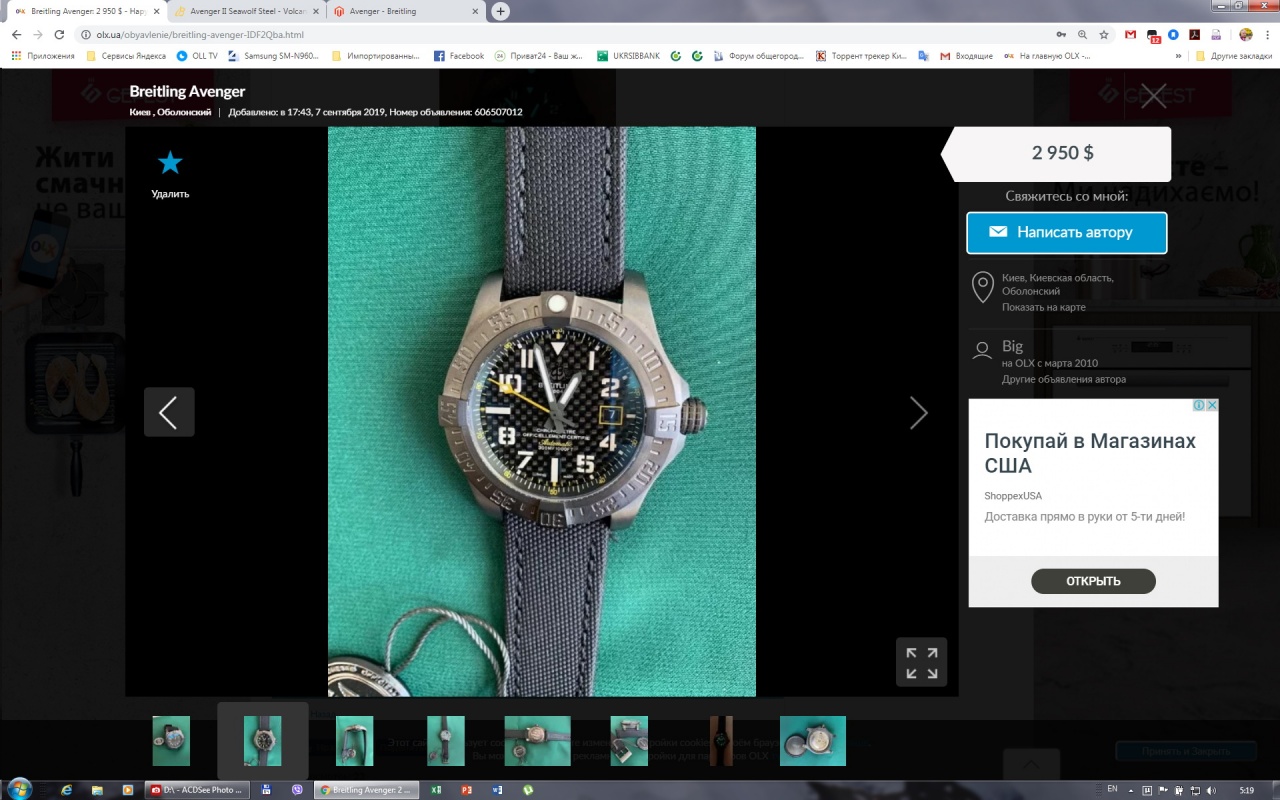Close the ad via the X icon
The width and height of the screenshot is (1280, 800).
coord(1212,405)
